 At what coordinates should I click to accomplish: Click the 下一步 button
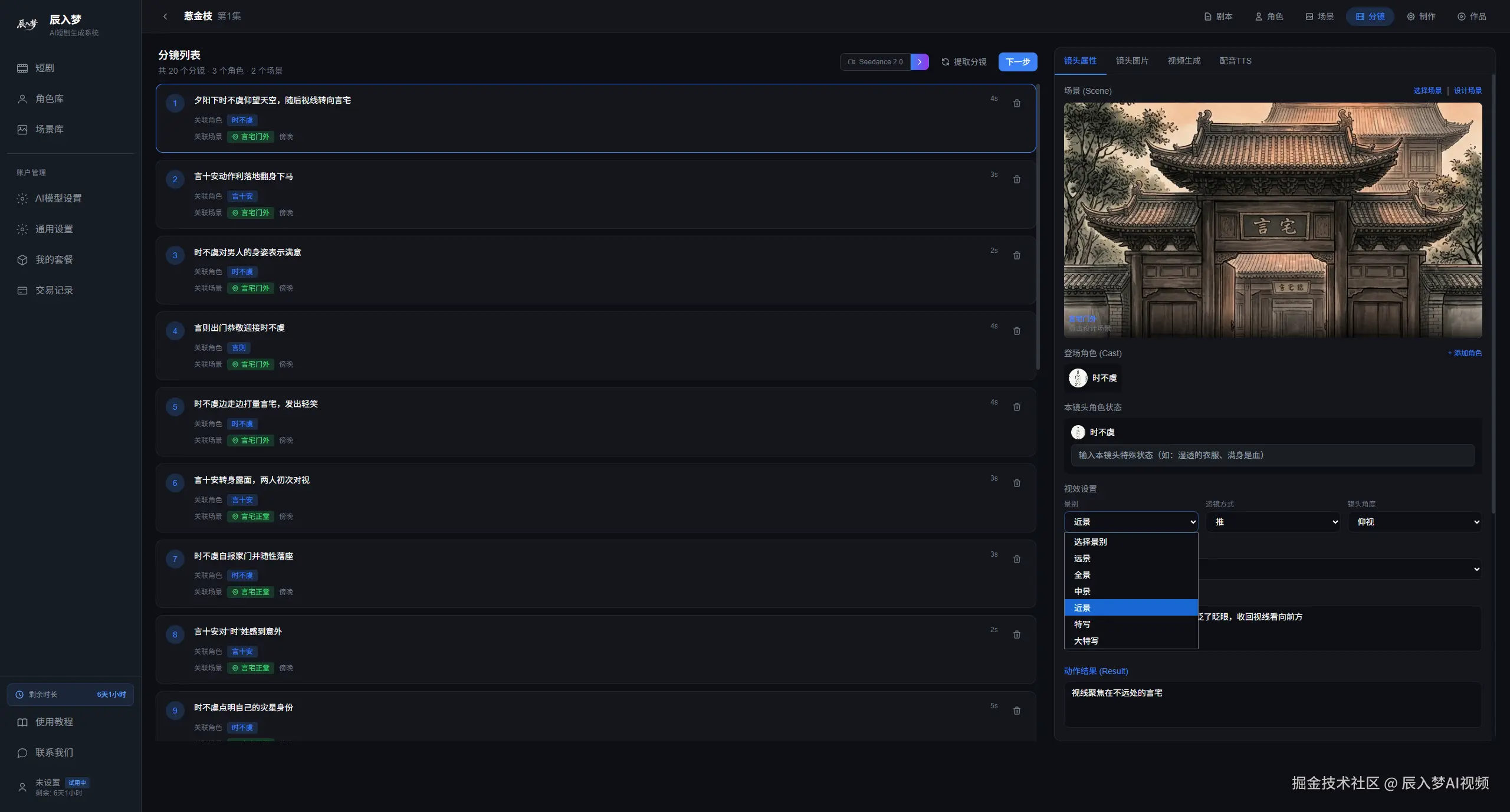pyautogui.click(x=1017, y=62)
